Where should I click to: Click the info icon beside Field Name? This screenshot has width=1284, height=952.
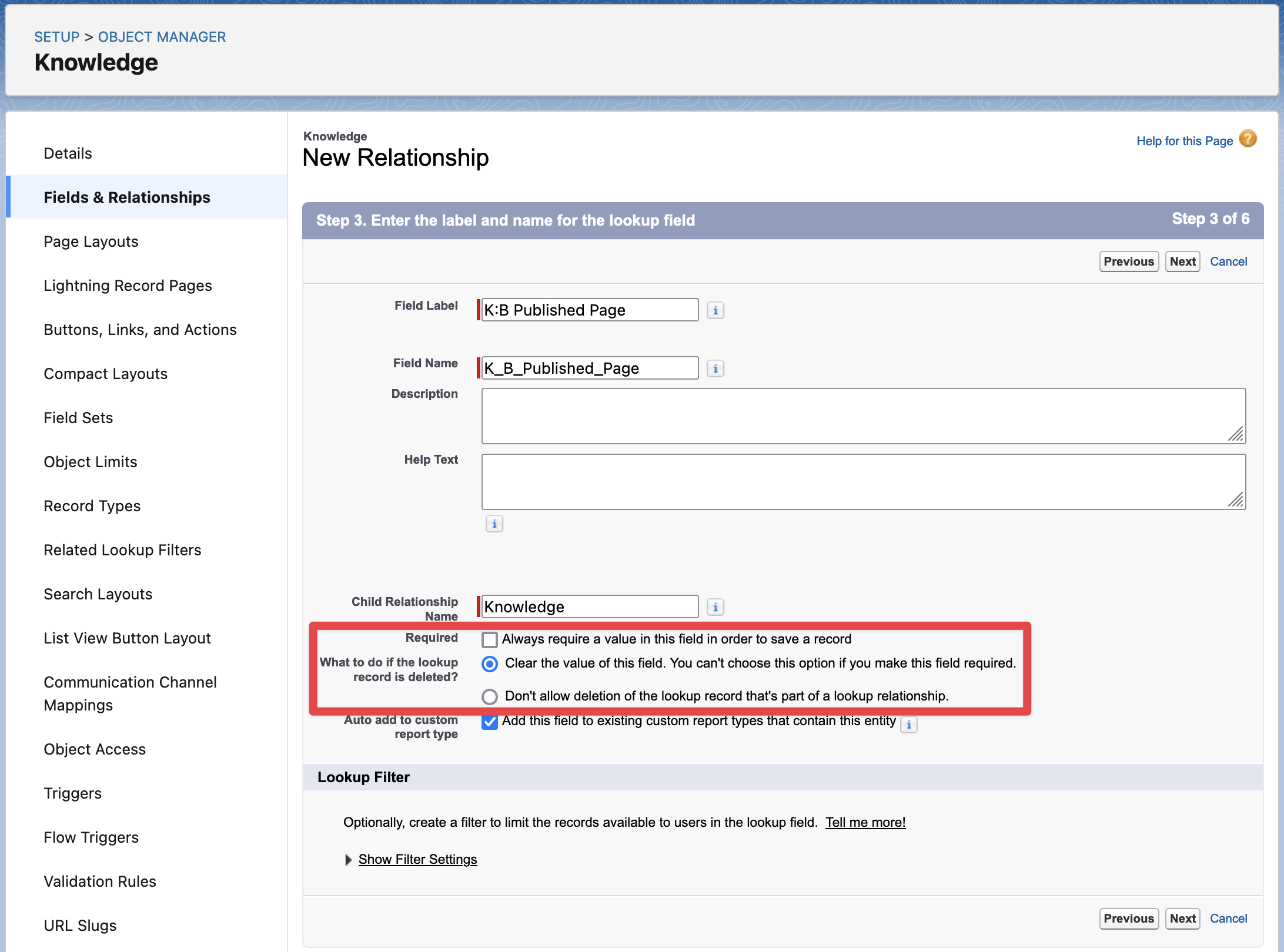715,368
